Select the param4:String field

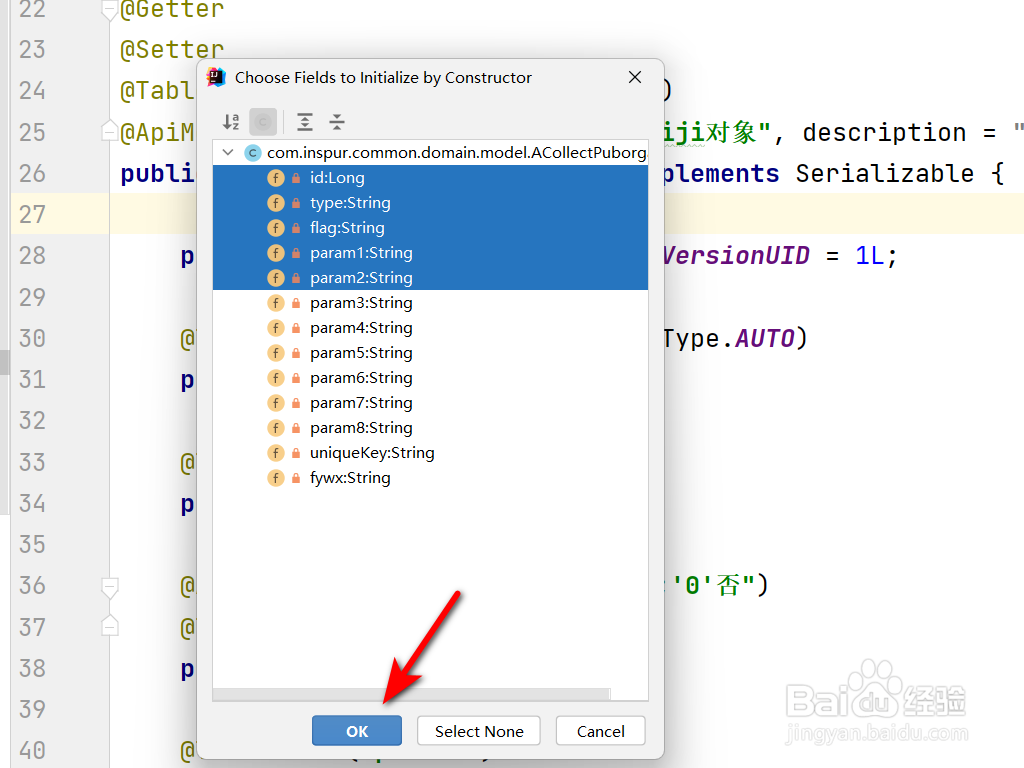430,328
